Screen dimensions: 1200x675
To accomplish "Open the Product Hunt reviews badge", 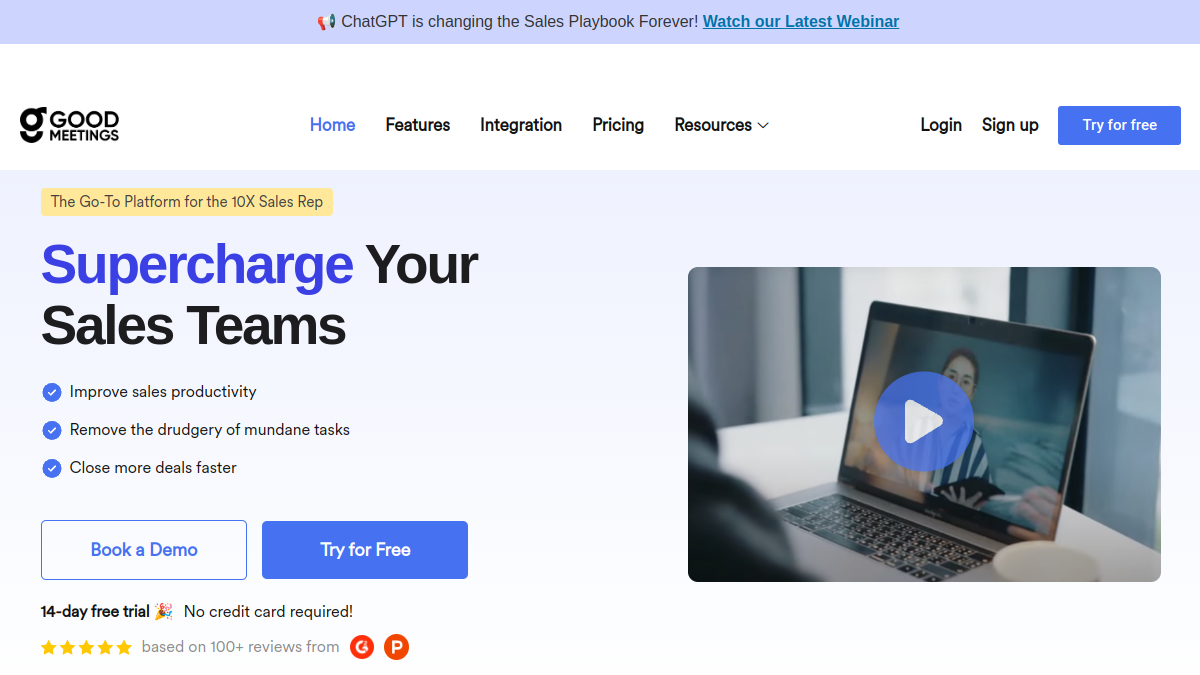I will tap(396, 647).
